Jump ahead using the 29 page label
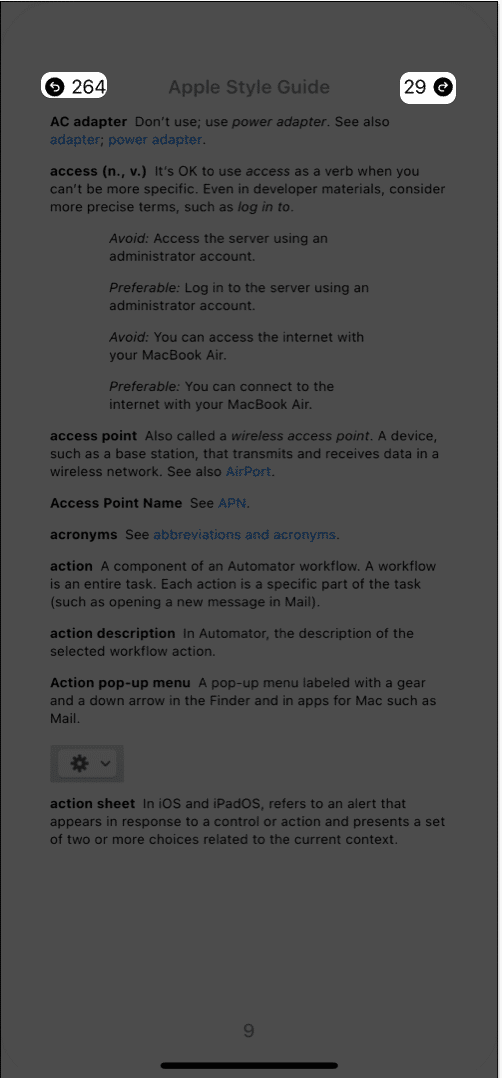 (x=415, y=87)
